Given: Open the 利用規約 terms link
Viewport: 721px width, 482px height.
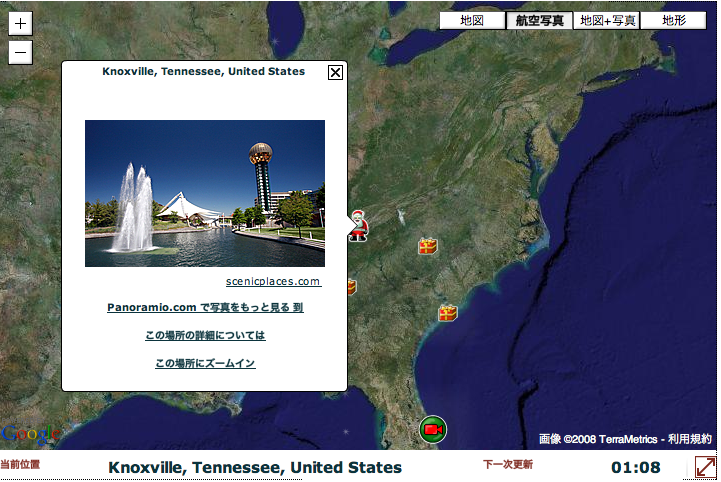Looking at the screenshot, I should click(690, 439).
